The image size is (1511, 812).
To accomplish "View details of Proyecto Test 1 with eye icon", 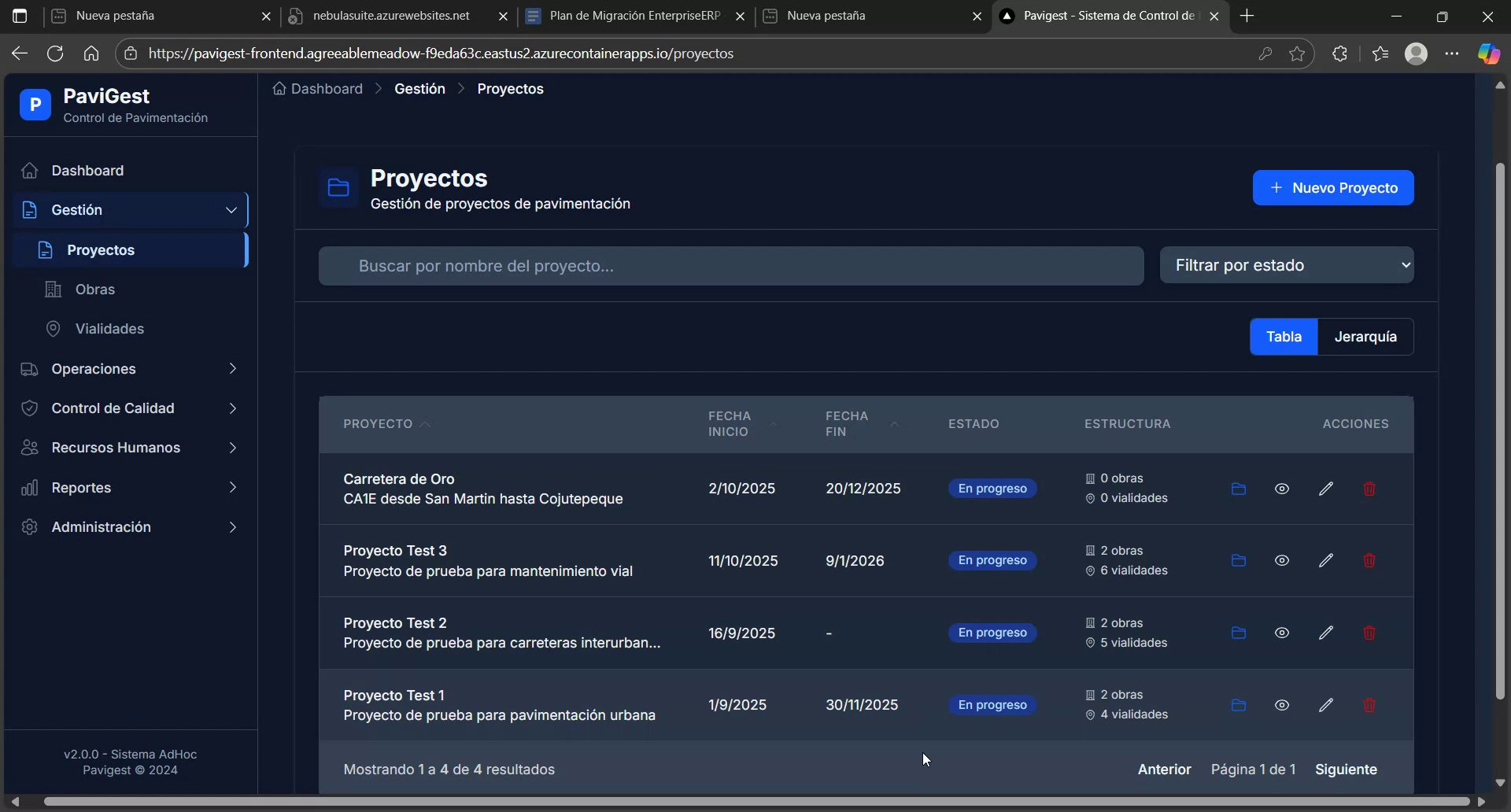I will 1282,705.
